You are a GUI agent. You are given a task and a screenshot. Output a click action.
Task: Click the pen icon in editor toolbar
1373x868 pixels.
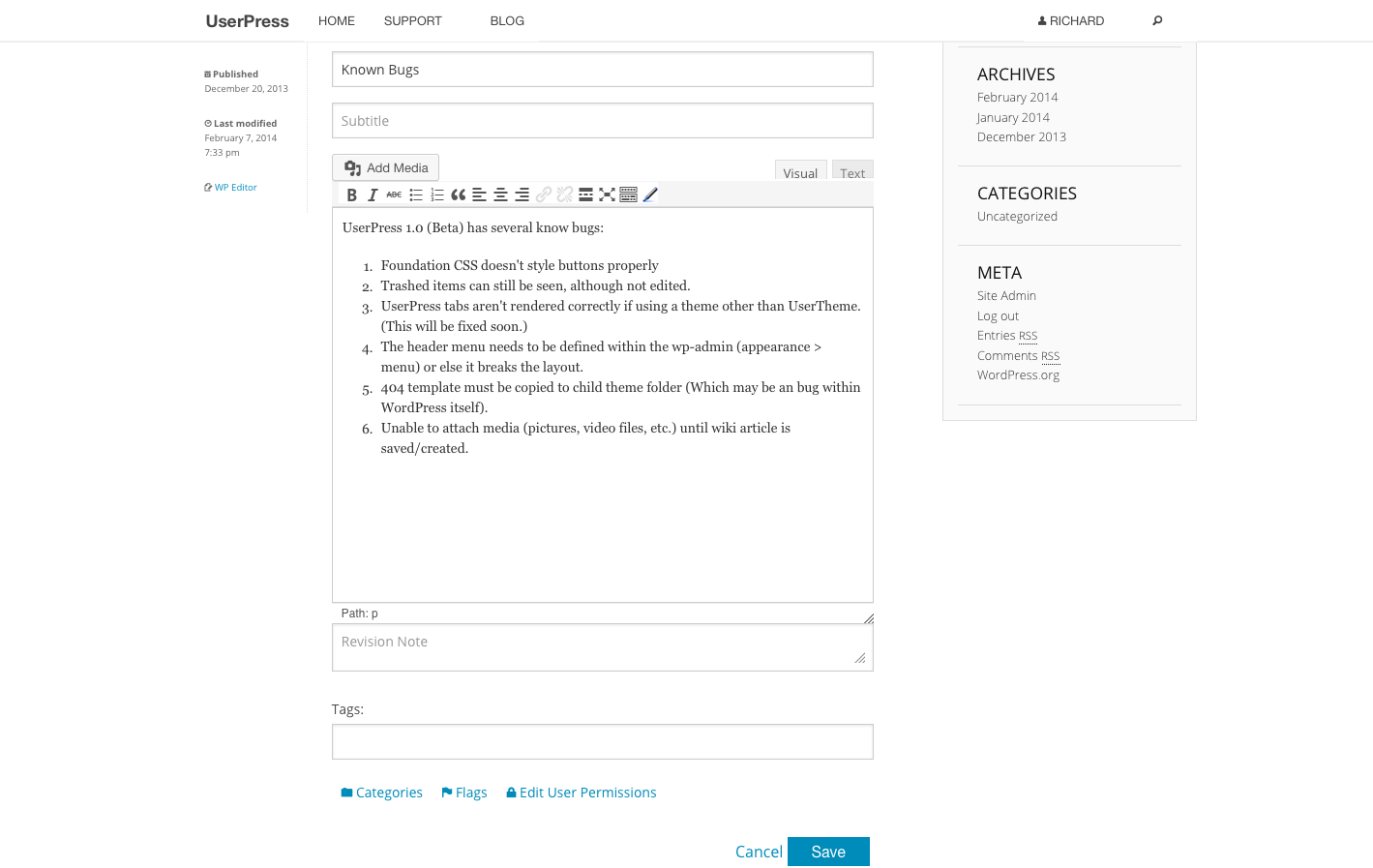650,195
